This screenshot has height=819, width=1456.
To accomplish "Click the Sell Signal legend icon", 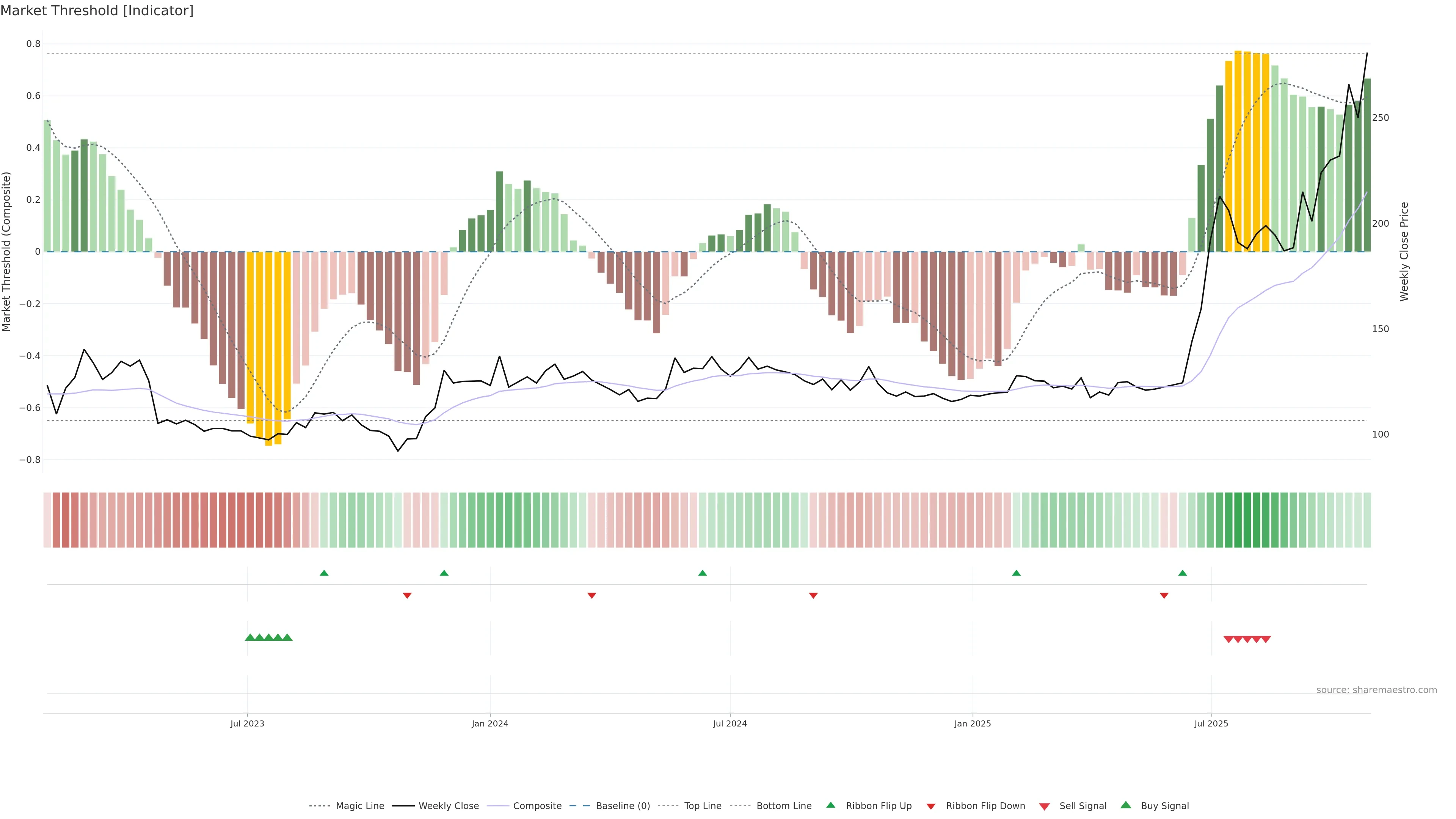I will 1045,806.
